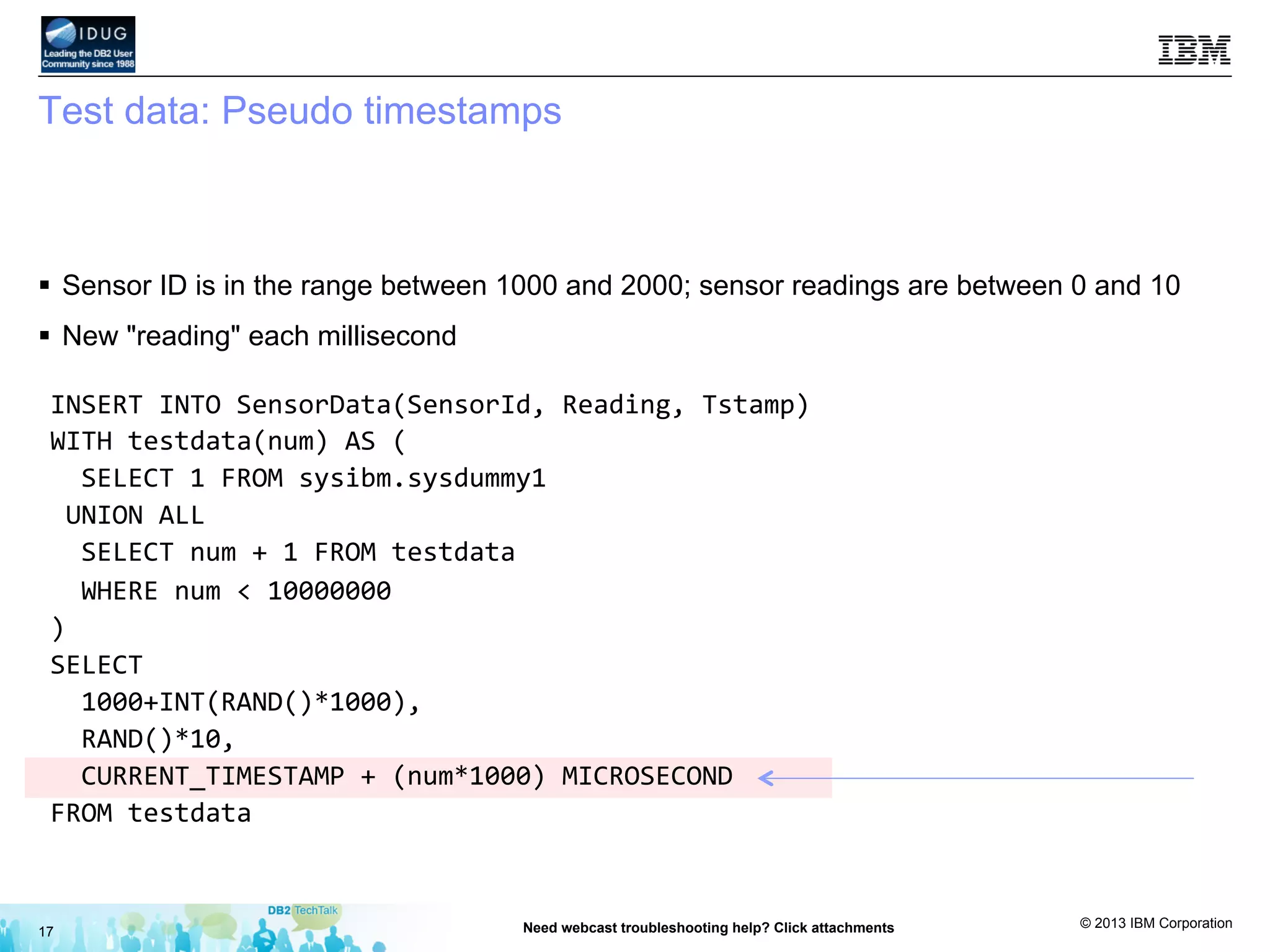
Task: Click the slide title 'Test data: Pseudo timestamps'
Action: 300,110
